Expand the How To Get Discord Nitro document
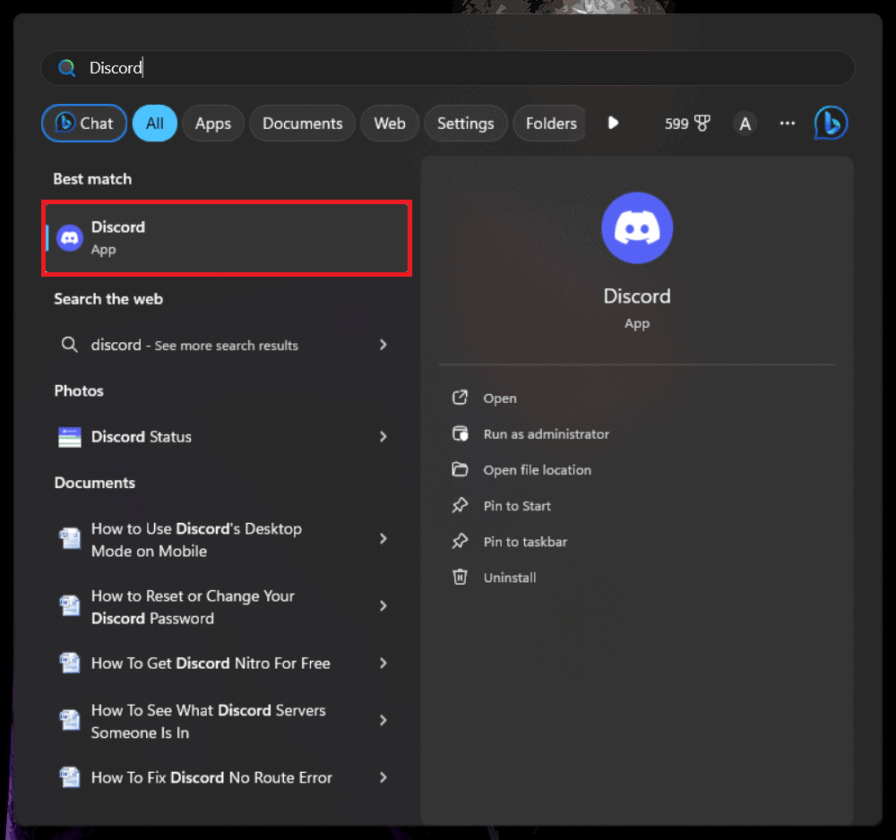The height and width of the screenshot is (840, 896). point(383,663)
